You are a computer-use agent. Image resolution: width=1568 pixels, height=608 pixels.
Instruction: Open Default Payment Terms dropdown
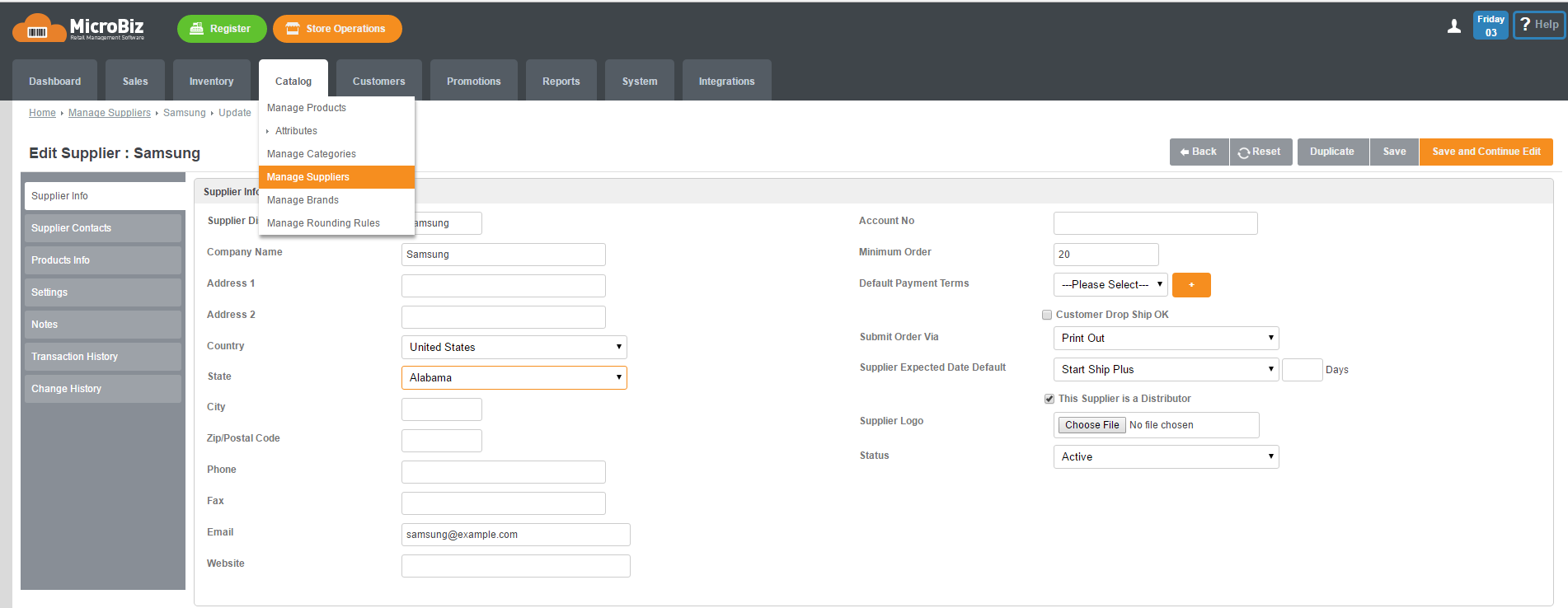pos(1110,284)
